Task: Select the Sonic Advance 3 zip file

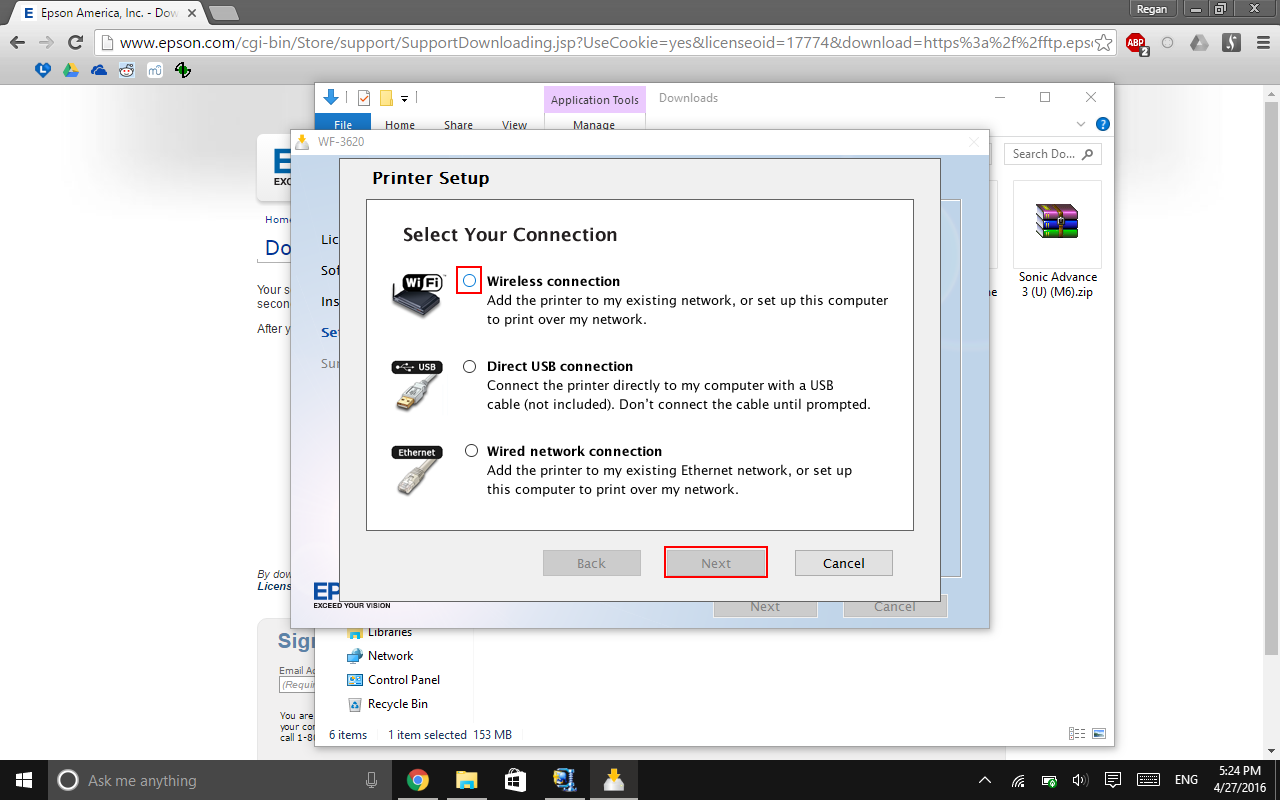Action: click(1058, 240)
